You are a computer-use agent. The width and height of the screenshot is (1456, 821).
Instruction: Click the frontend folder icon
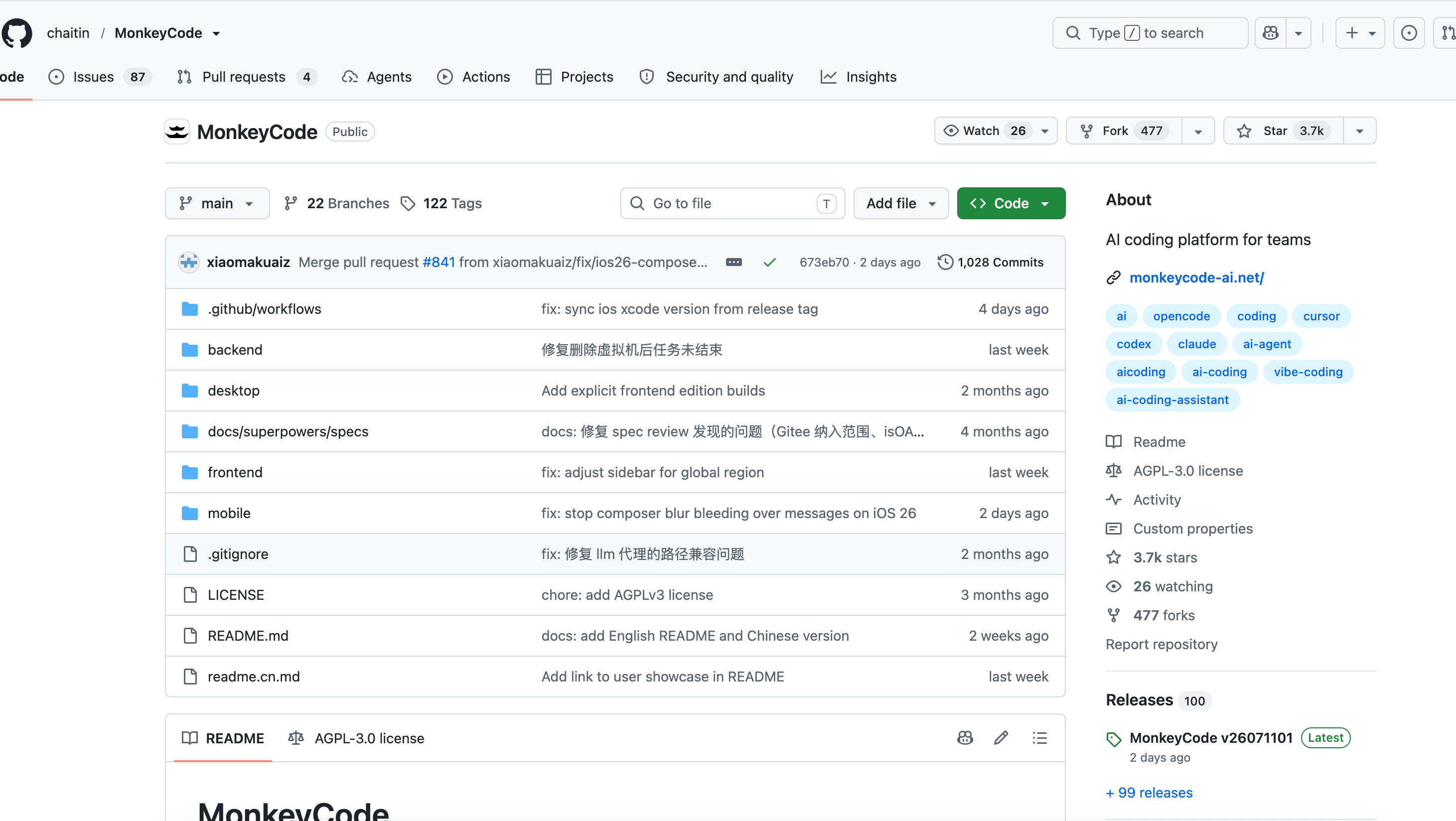click(x=190, y=472)
